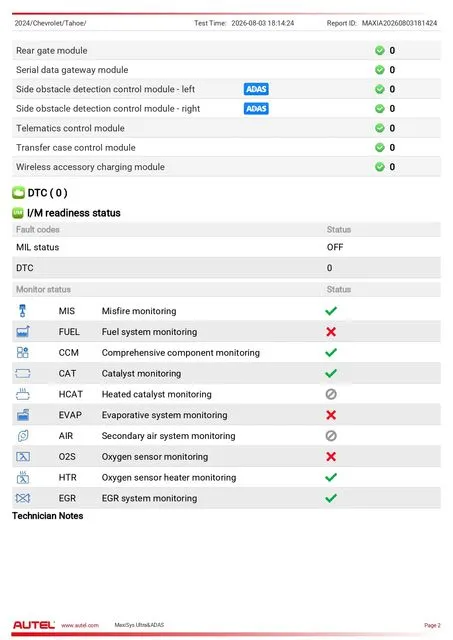
Task: Click the Secondary air system icon
Action: [23, 436]
